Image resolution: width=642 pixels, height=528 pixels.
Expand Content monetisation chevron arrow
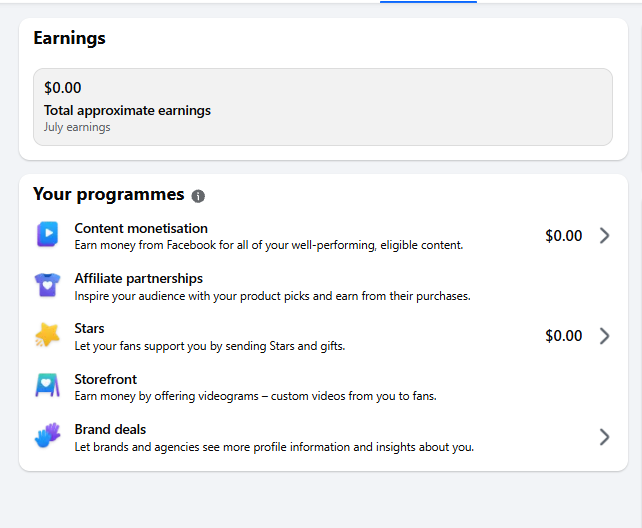(x=605, y=235)
